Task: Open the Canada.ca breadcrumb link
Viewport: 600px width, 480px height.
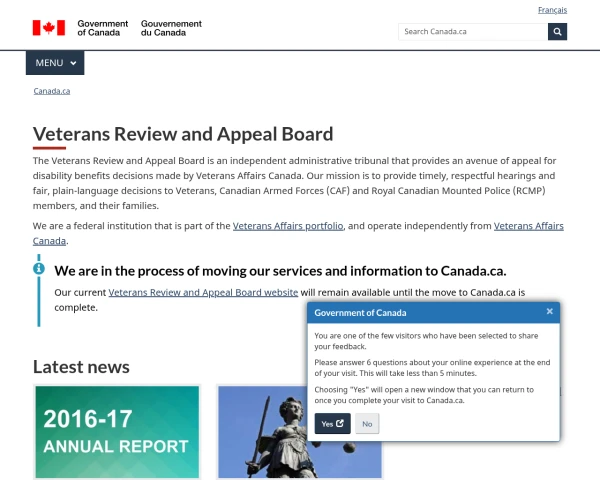Action: (x=51, y=91)
